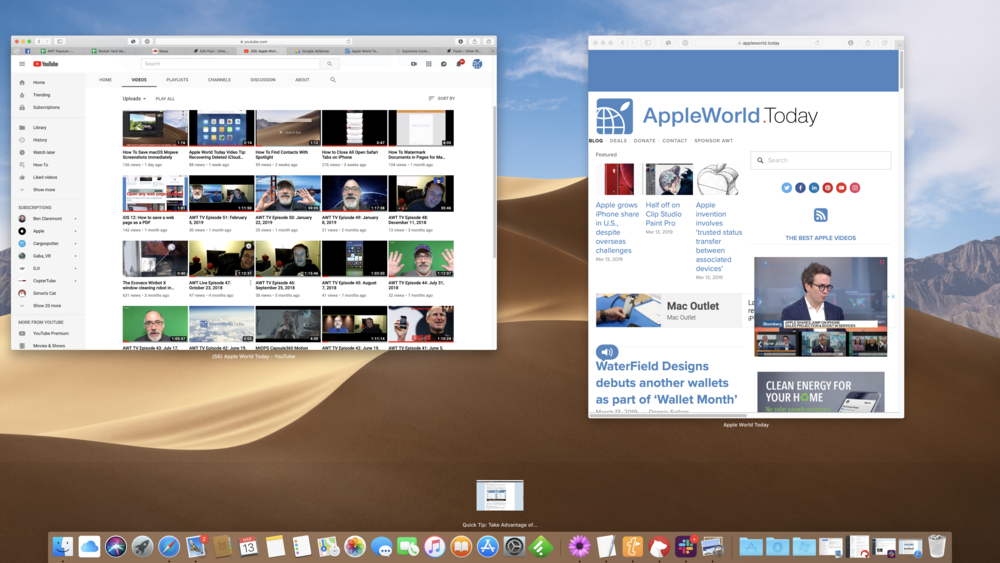Screen dimensions: 1000x563
Task: Toggle the sidebar in the YouTube Safari window
Action: click(60, 41)
